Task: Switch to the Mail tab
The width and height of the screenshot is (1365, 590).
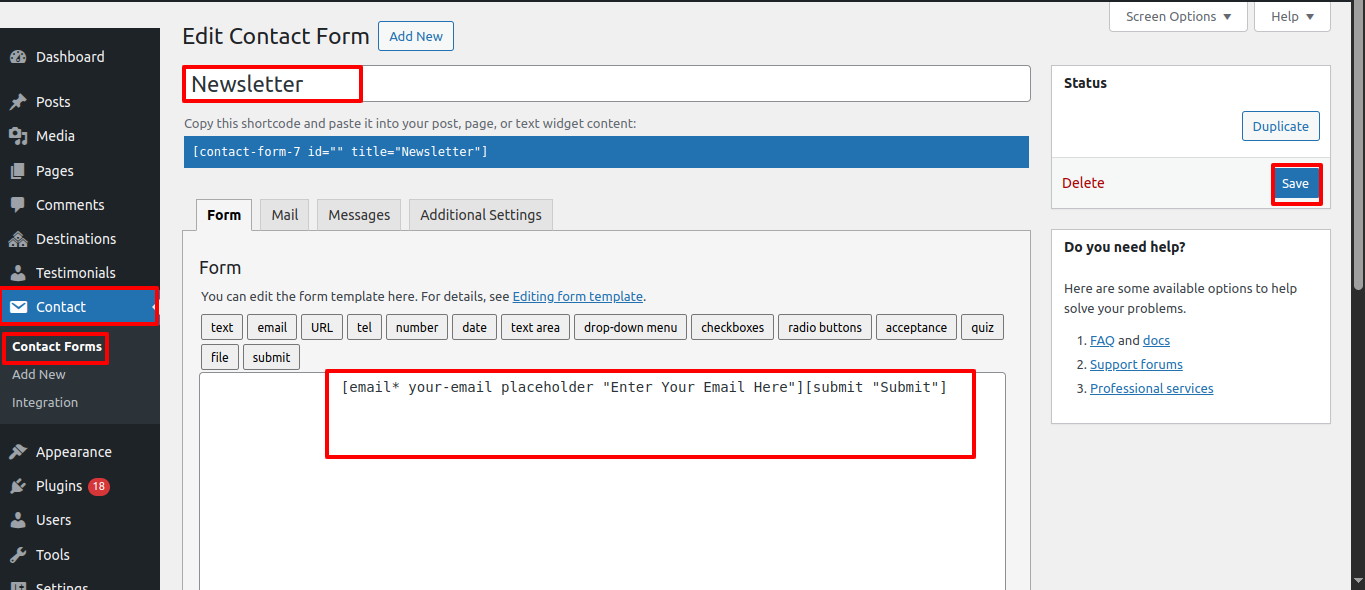Action: (x=285, y=215)
